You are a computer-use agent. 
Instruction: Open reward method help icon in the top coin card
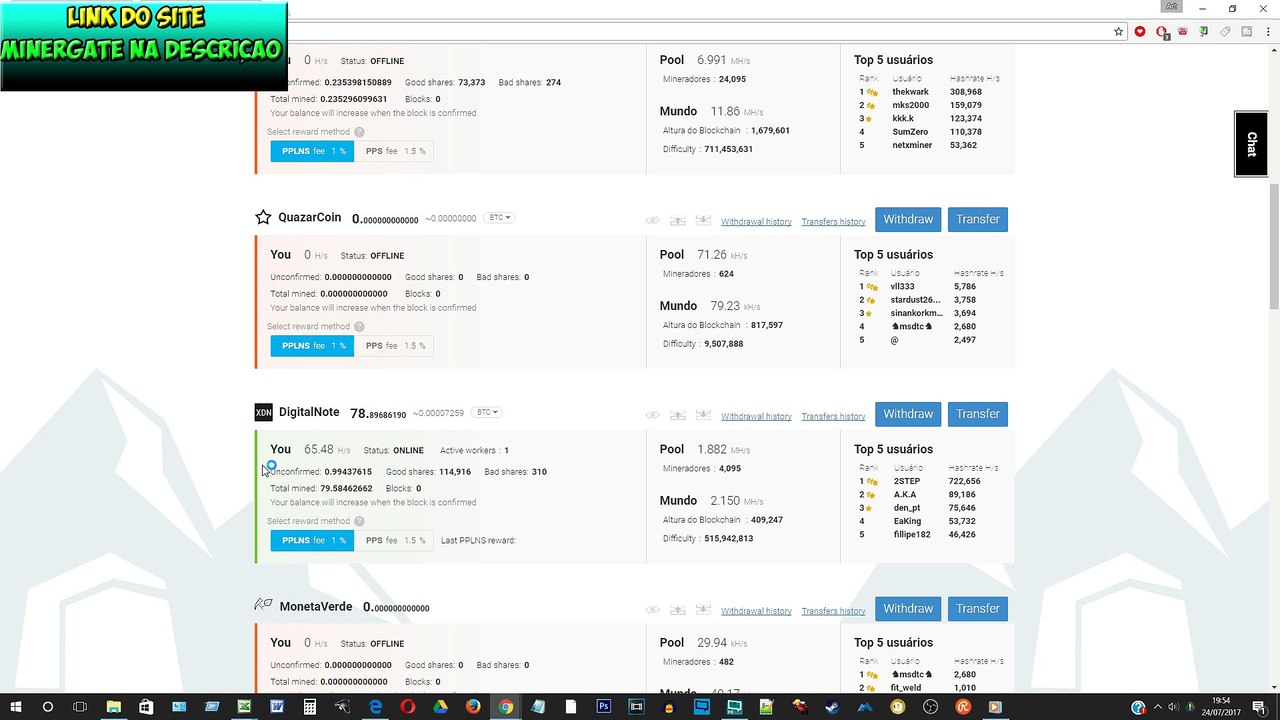click(359, 132)
